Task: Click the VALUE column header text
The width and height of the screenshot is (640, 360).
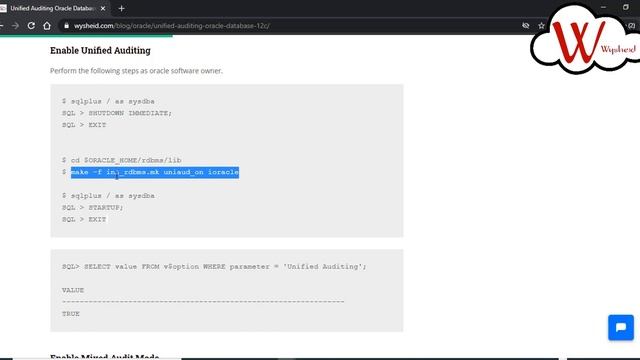Action: click(x=73, y=290)
